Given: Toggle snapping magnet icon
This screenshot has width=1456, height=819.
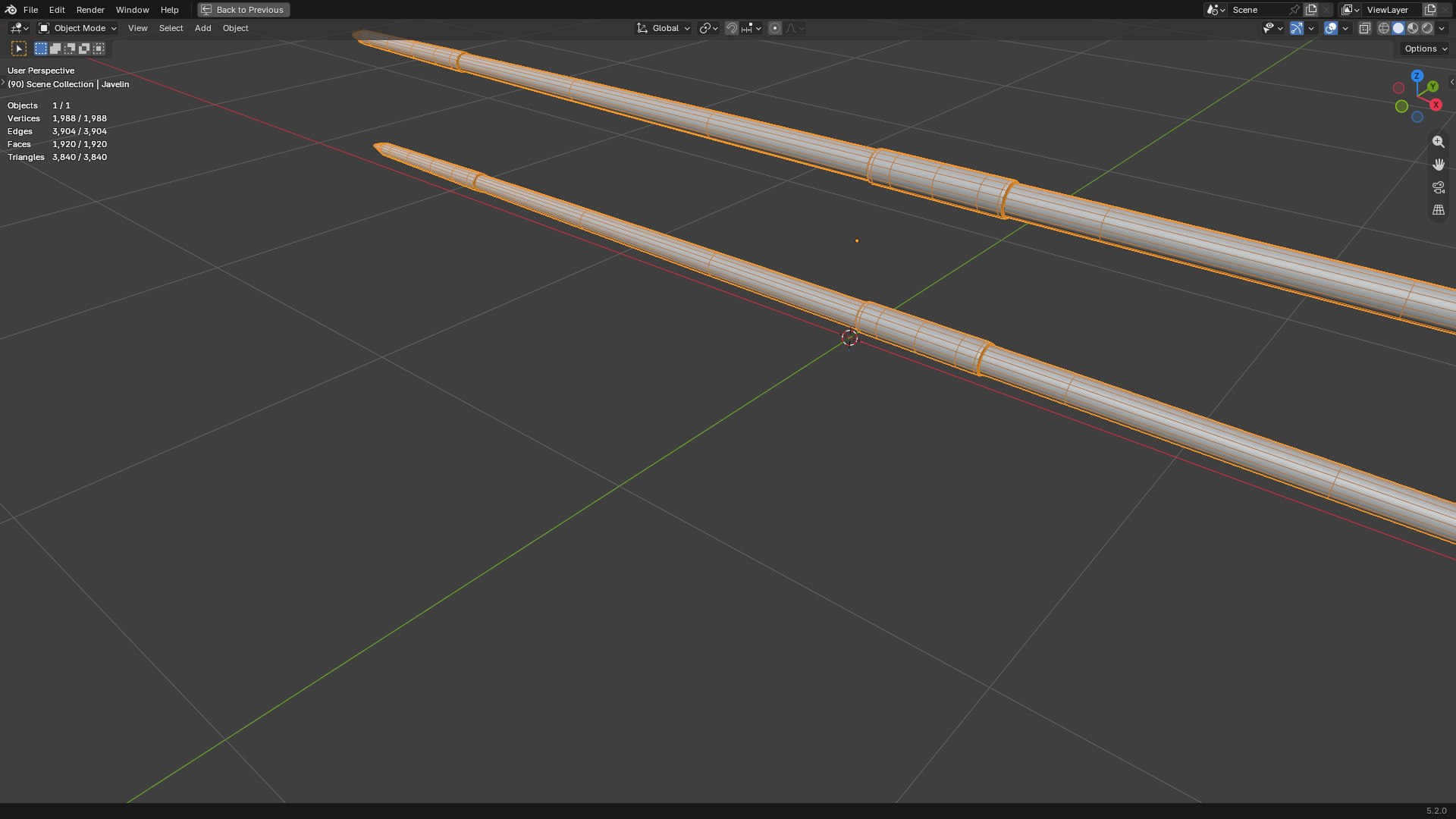Looking at the screenshot, I should (732, 28).
